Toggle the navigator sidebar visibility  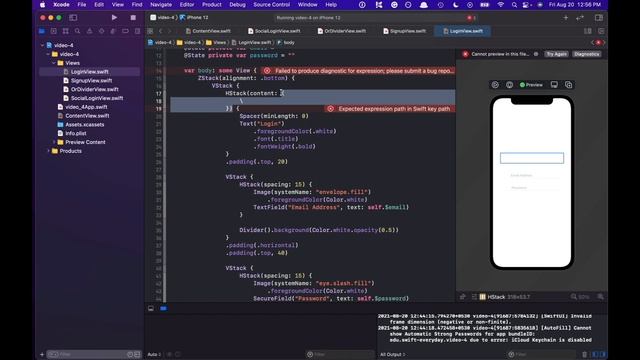click(x=73, y=18)
